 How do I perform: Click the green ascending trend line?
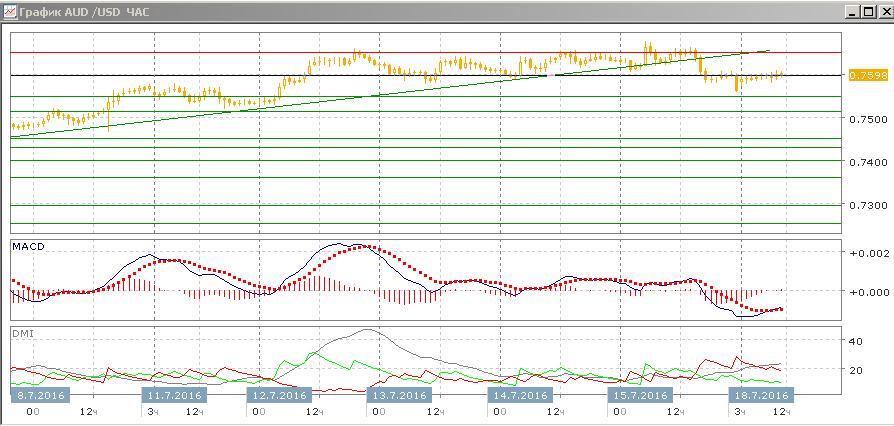(391, 94)
